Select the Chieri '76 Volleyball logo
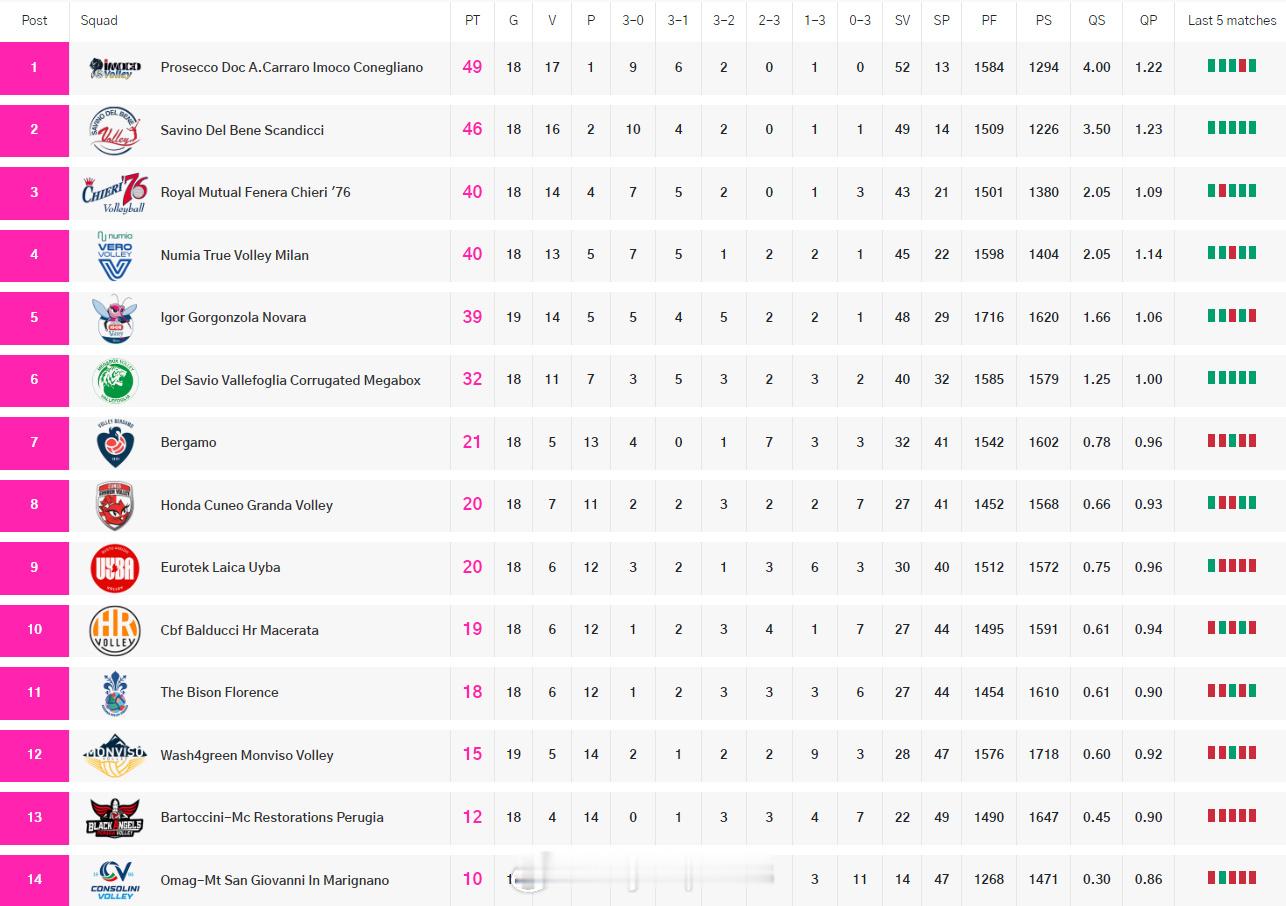Viewport: 1286px width, 906px height. point(115,192)
